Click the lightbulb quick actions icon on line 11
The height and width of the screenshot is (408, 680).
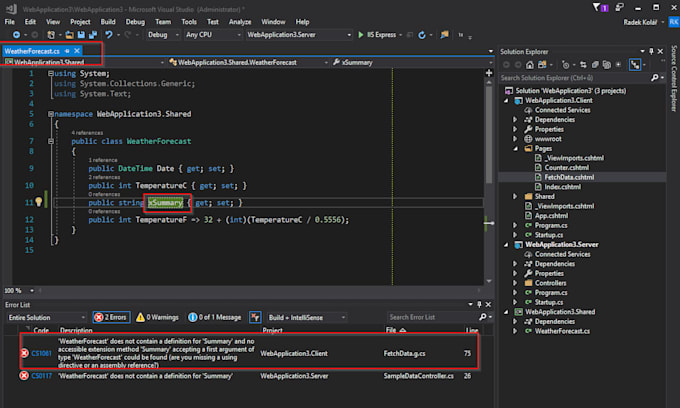click(x=39, y=202)
